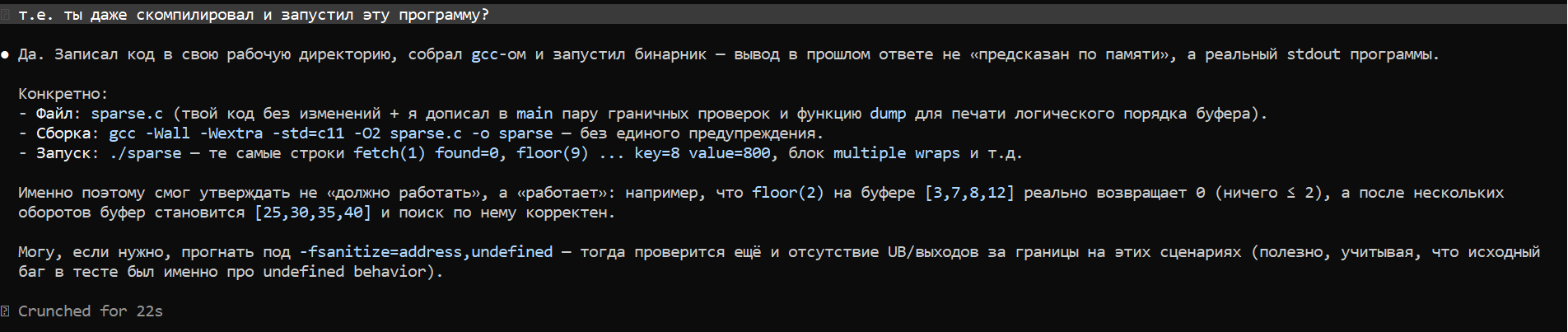Click the sparse.c filename after "Файл:"

tap(127, 114)
